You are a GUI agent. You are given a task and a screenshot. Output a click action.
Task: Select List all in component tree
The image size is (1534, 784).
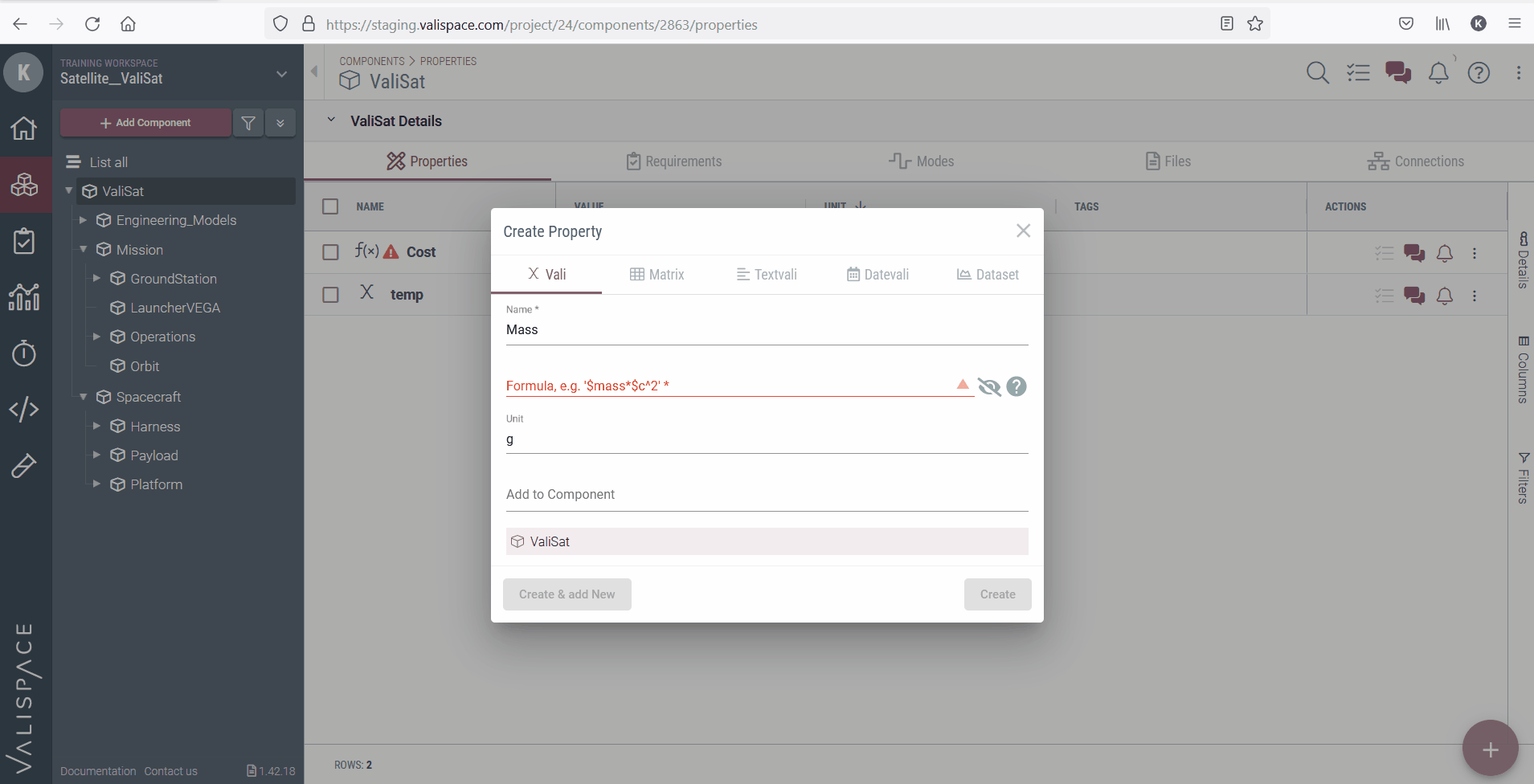108,162
